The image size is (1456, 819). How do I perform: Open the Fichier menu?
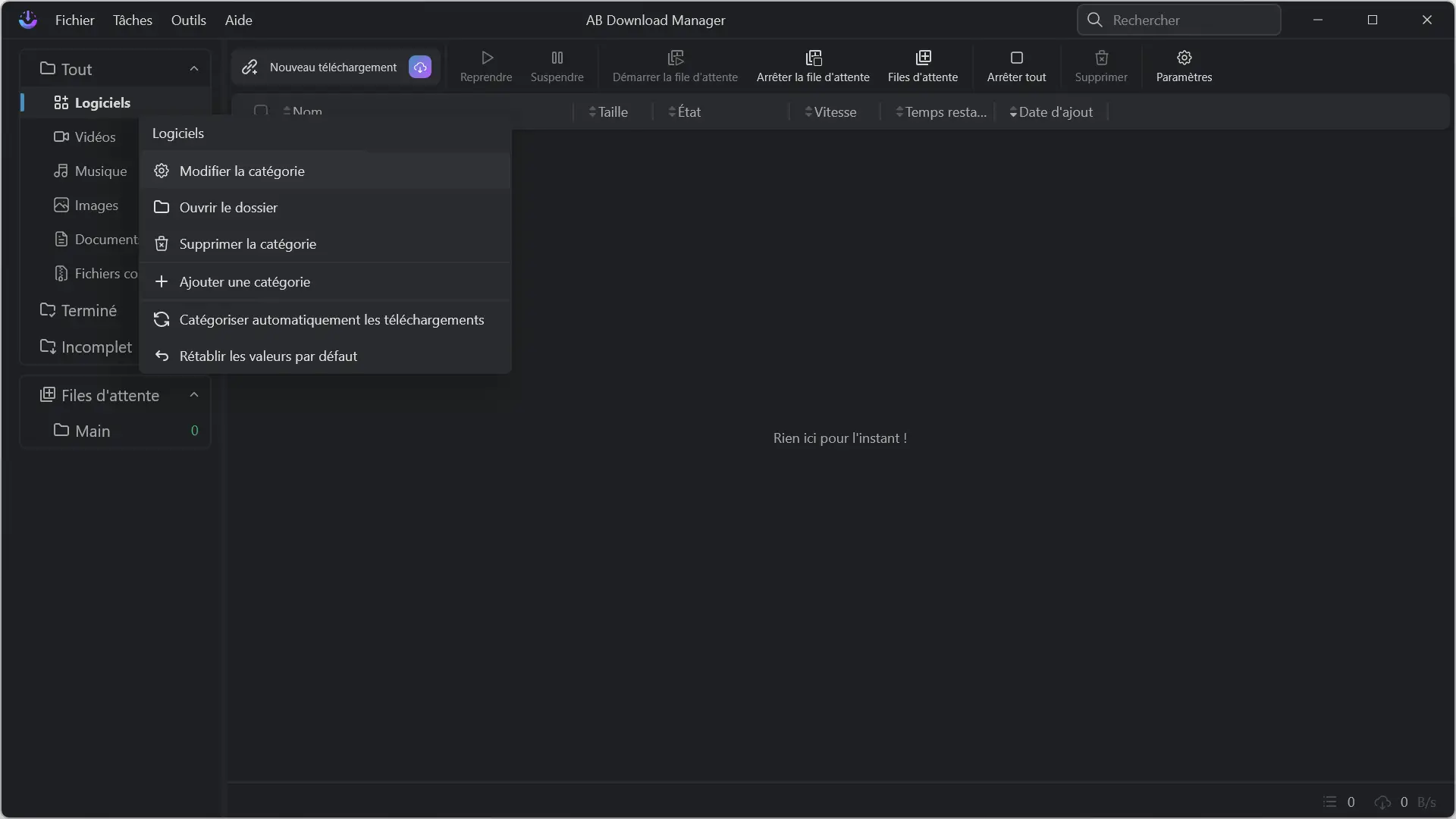click(x=74, y=20)
